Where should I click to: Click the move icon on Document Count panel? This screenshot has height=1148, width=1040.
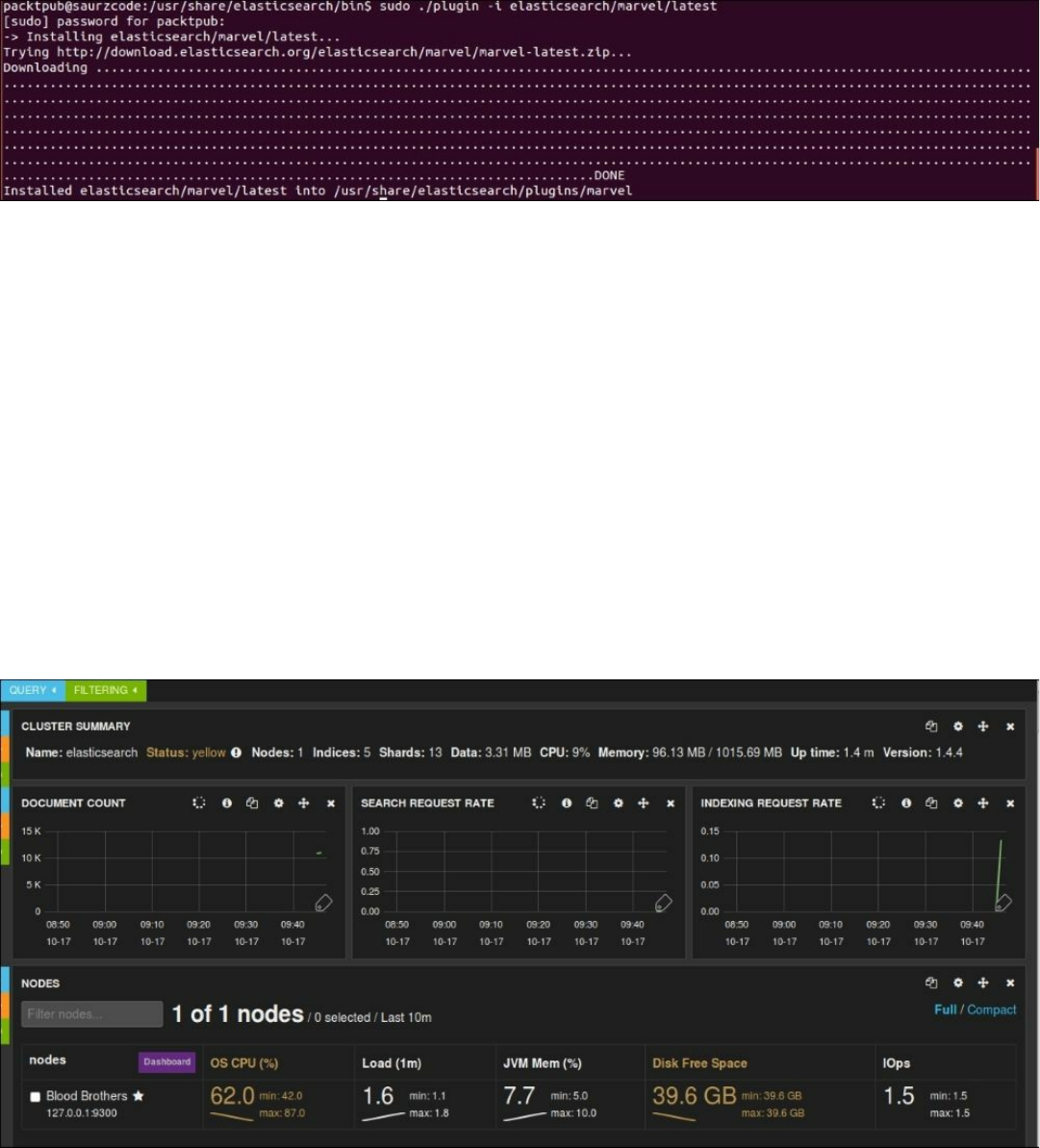click(304, 804)
